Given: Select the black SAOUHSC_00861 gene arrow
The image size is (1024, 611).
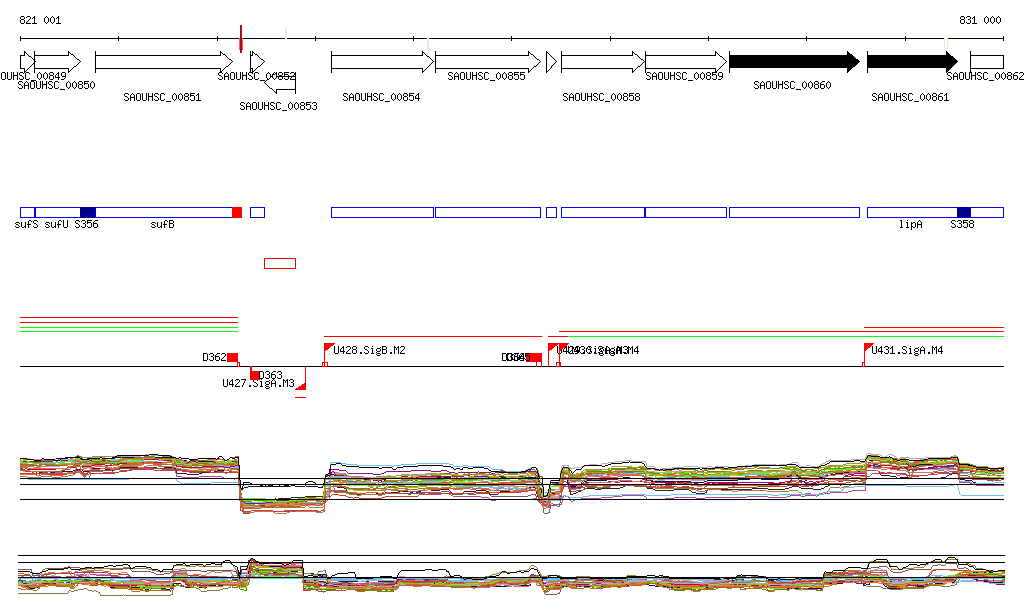Looking at the screenshot, I should click(912, 63).
